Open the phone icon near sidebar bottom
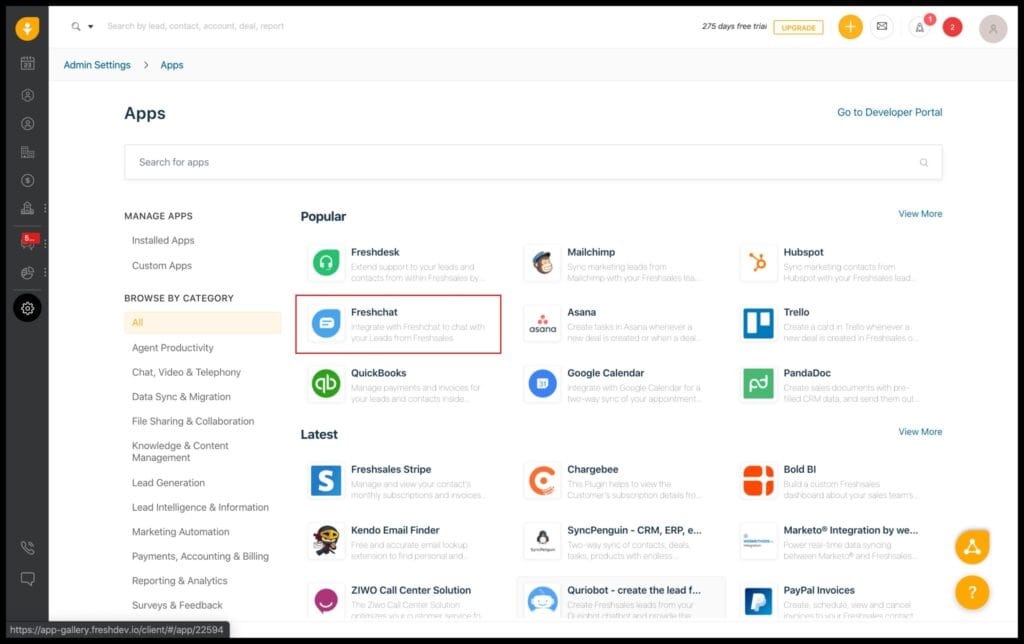 pyautogui.click(x=26, y=549)
